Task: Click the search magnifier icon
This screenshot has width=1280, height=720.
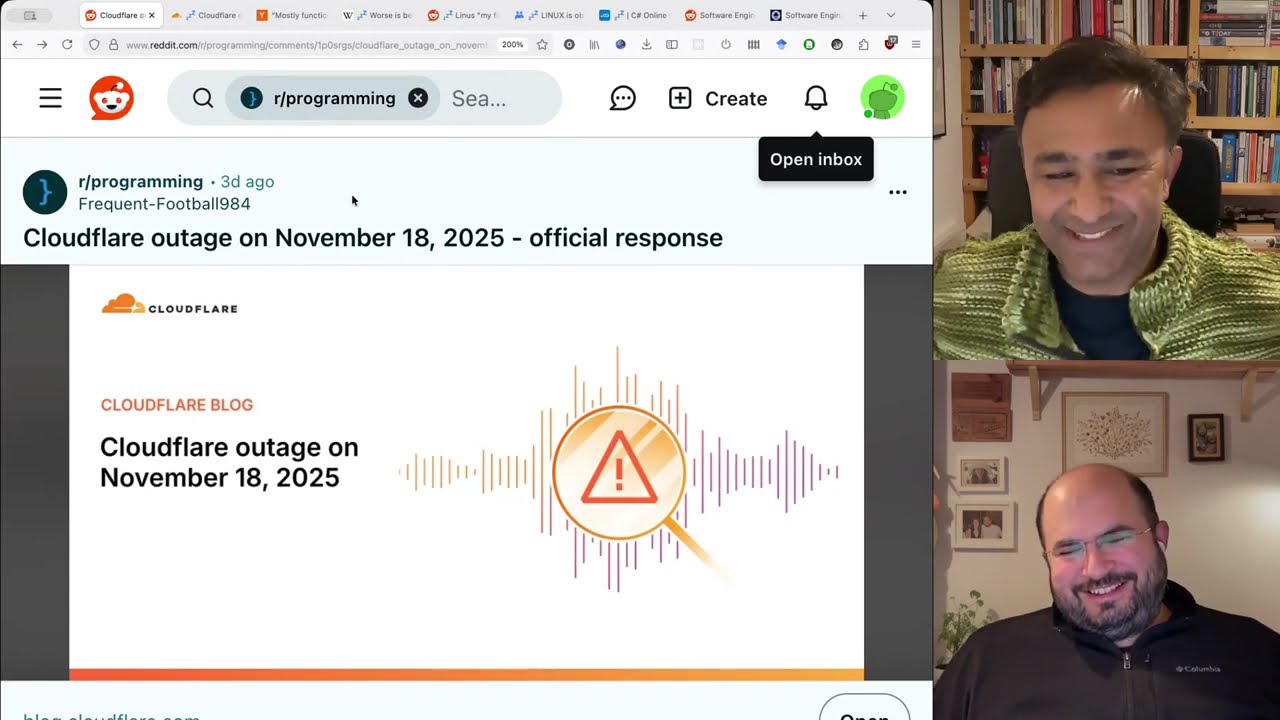Action: (x=203, y=98)
